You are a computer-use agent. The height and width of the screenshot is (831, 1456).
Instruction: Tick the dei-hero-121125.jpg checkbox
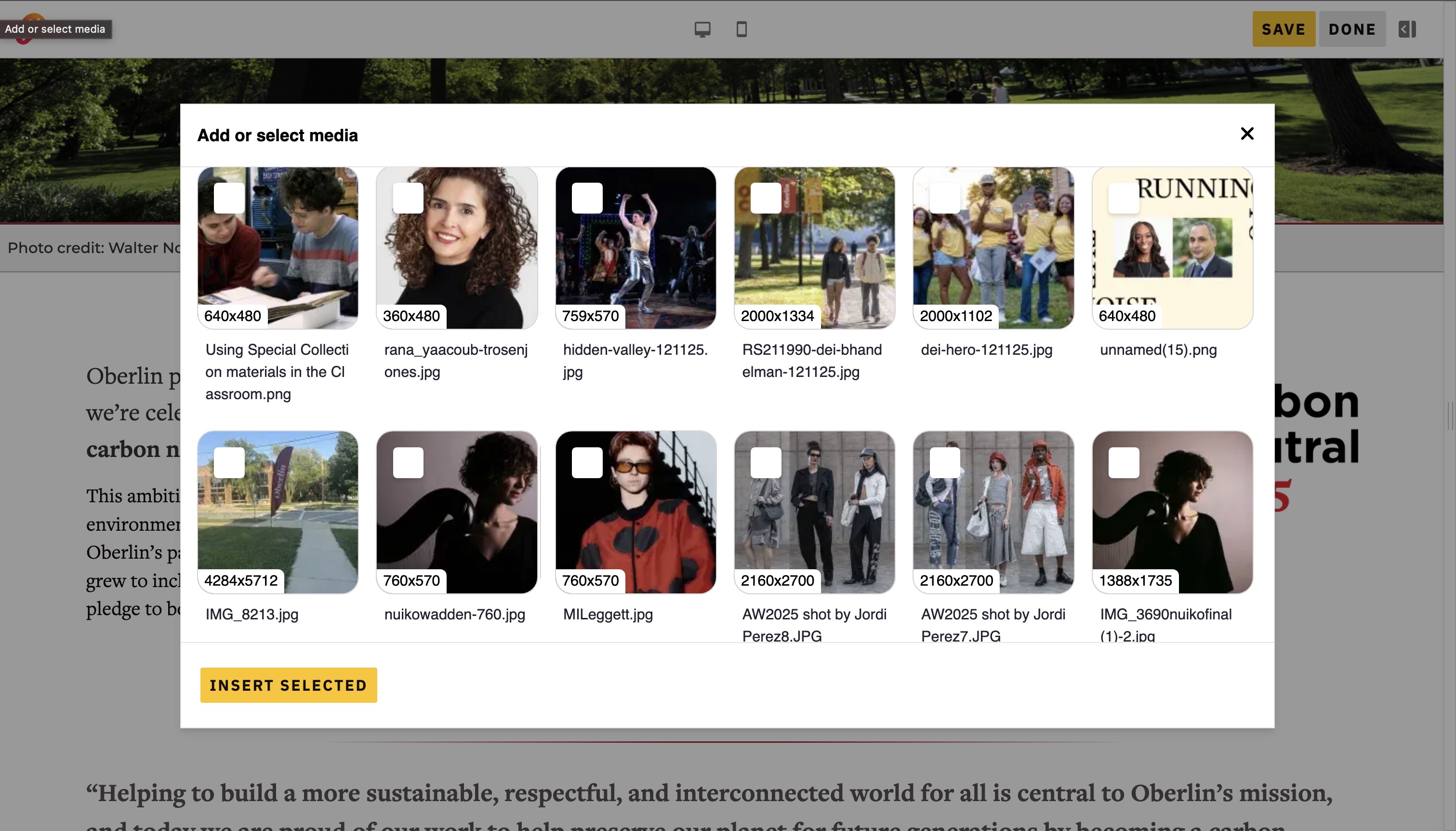click(x=944, y=198)
